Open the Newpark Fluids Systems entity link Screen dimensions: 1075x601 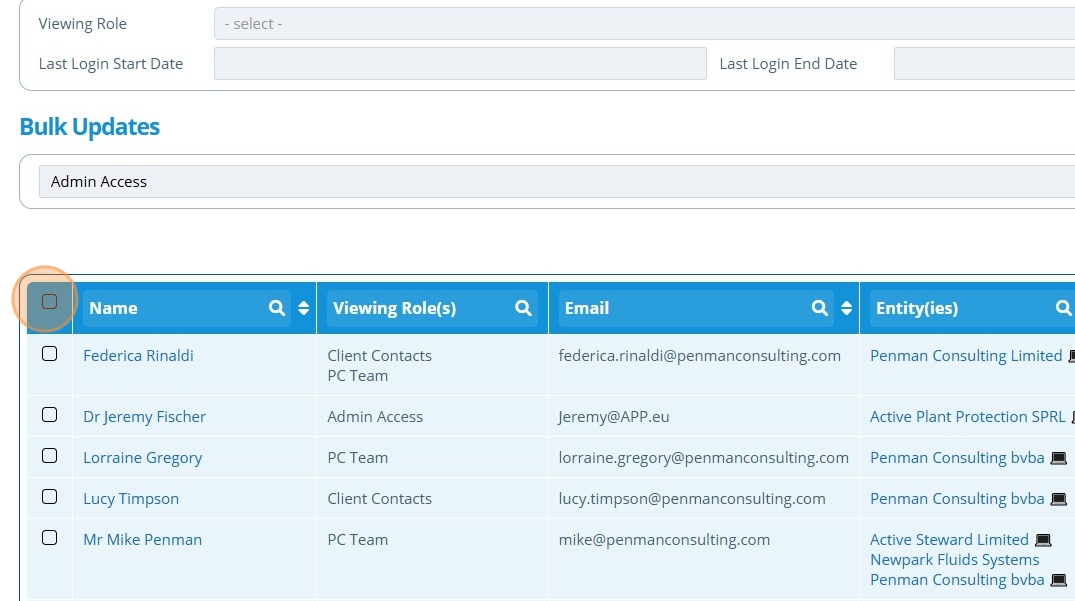pos(954,560)
